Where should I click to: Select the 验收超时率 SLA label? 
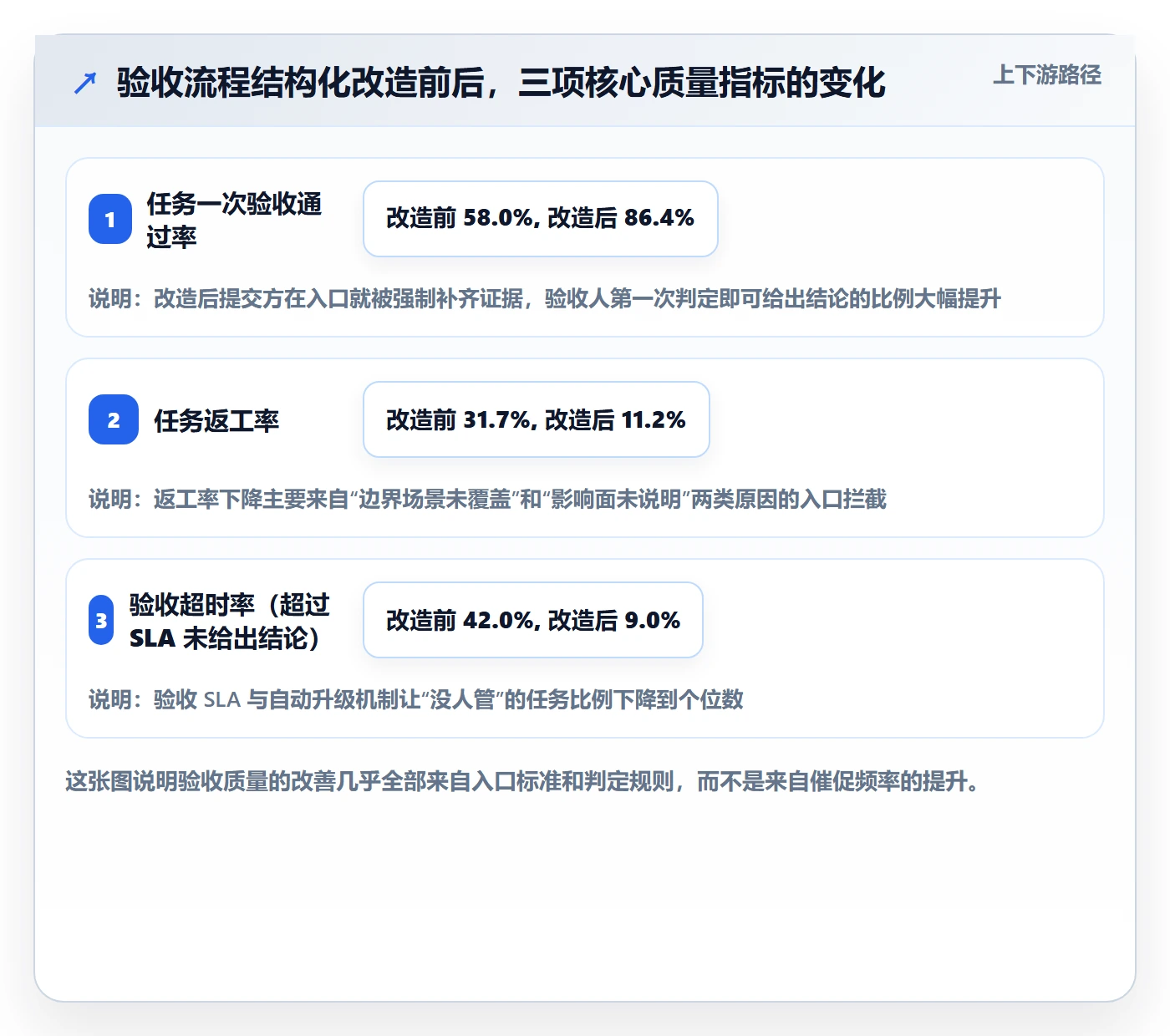[x=230, y=621]
